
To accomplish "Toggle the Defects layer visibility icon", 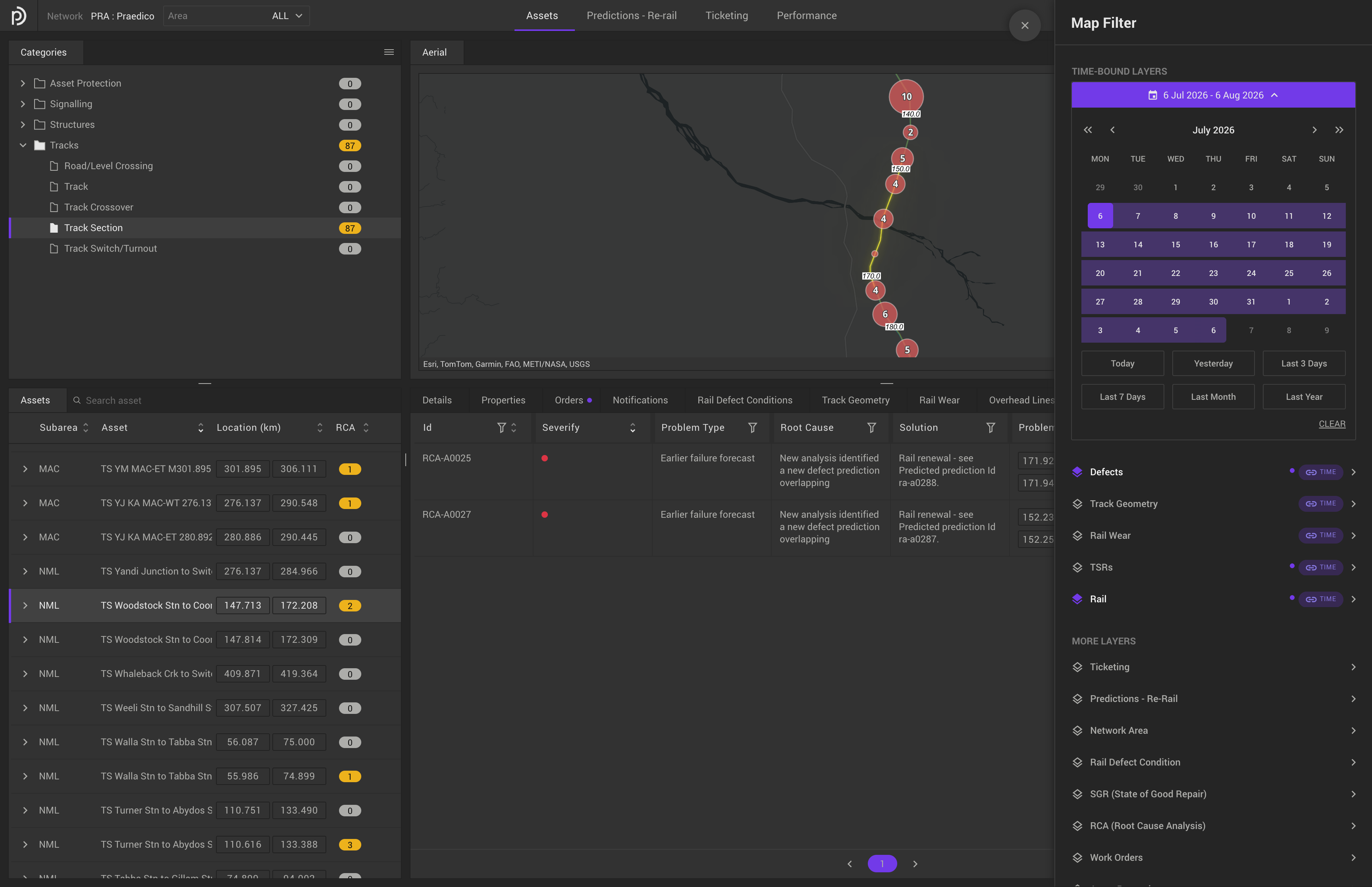I will point(1077,472).
